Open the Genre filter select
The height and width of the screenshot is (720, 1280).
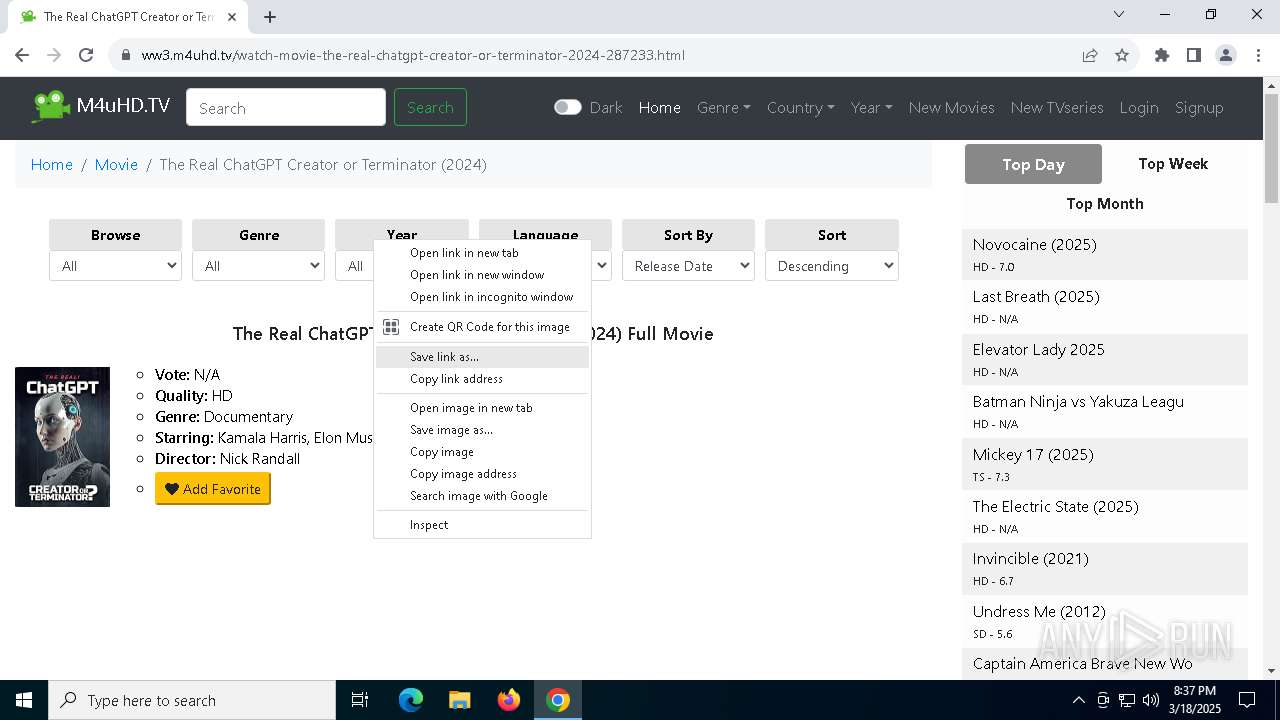click(259, 266)
